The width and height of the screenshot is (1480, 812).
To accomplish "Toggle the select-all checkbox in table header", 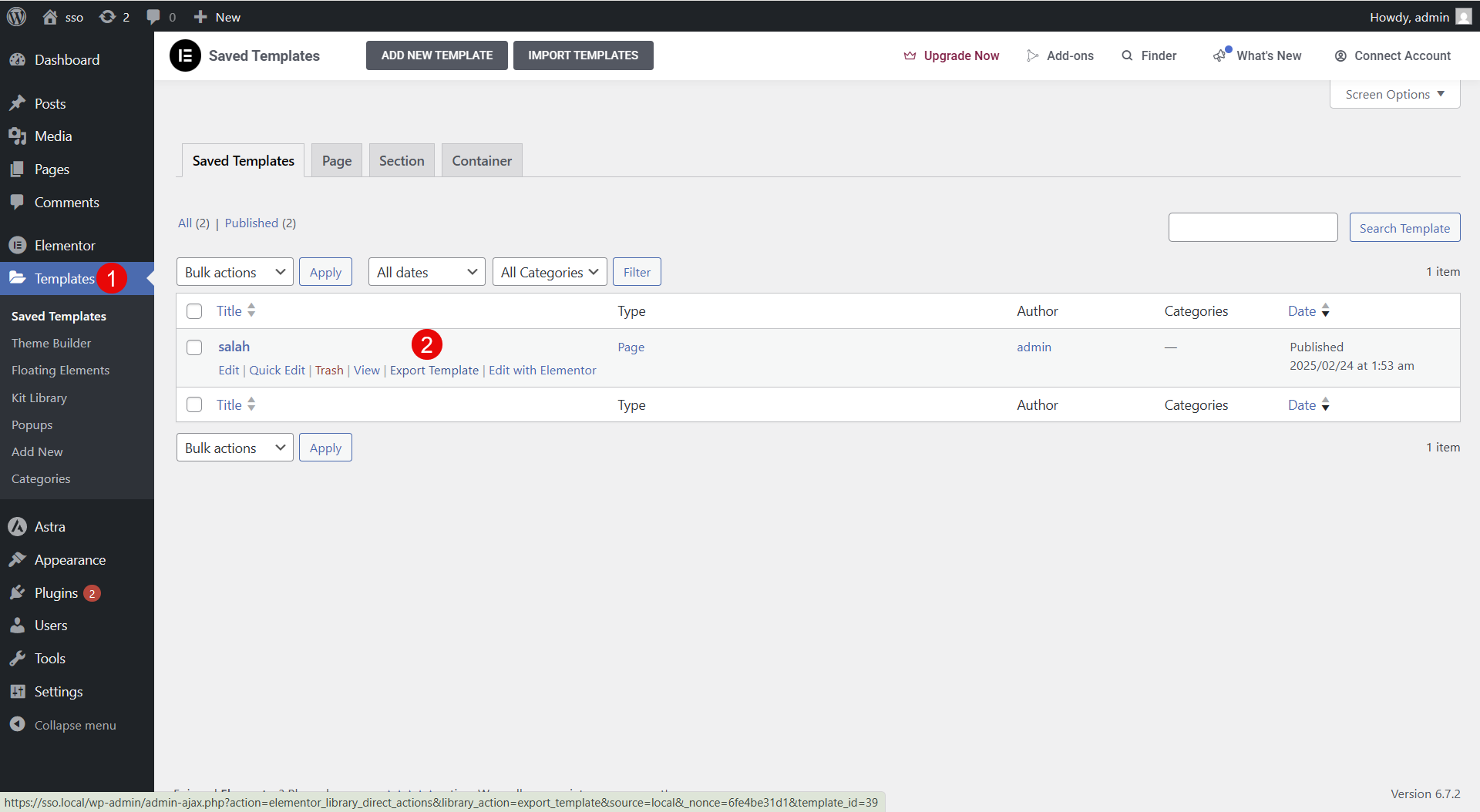I will tap(194, 311).
